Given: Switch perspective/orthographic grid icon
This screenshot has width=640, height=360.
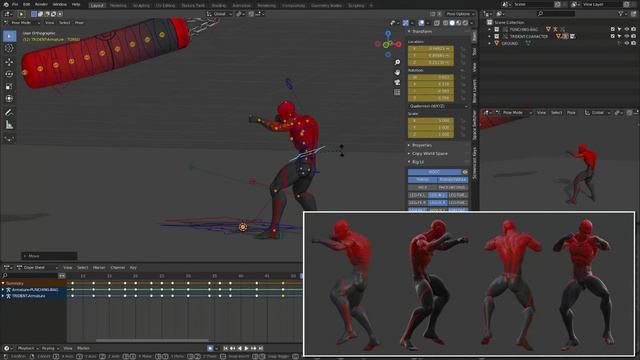Looking at the screenshot, I should (397, 93).
